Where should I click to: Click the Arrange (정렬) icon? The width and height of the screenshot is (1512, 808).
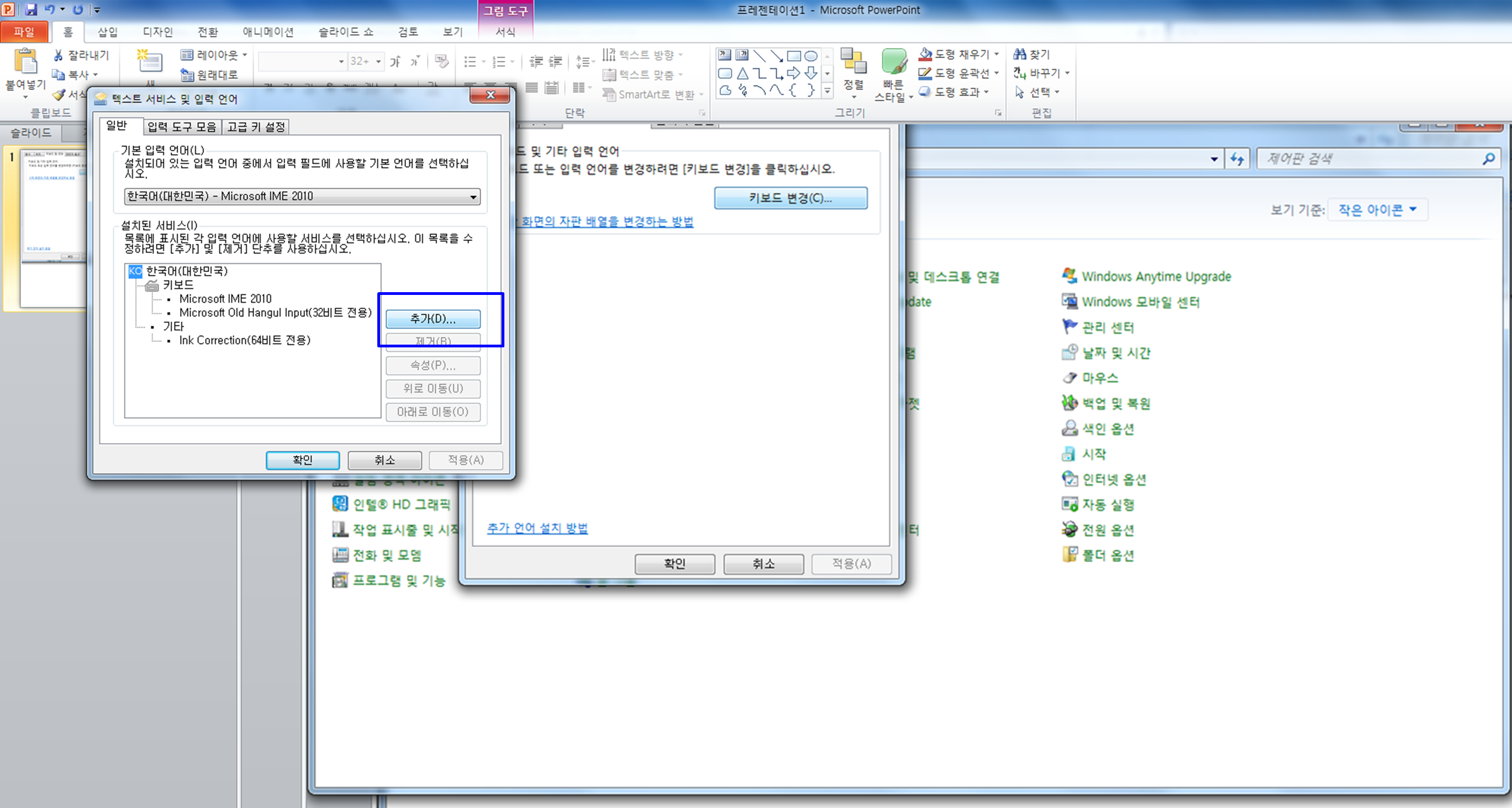(x=853, y=61)
